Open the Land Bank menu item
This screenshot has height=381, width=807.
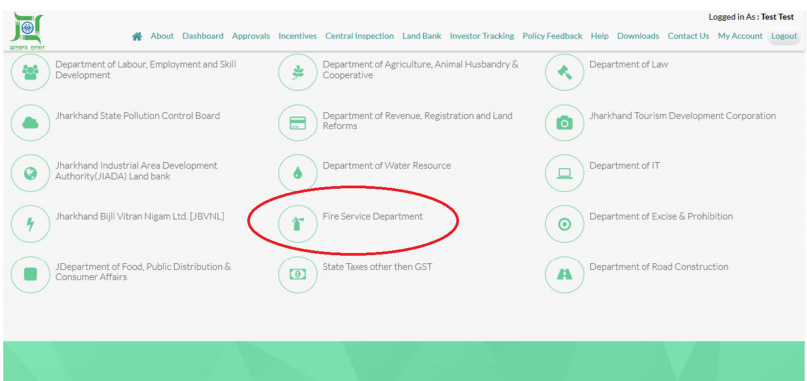click(422, 36)
